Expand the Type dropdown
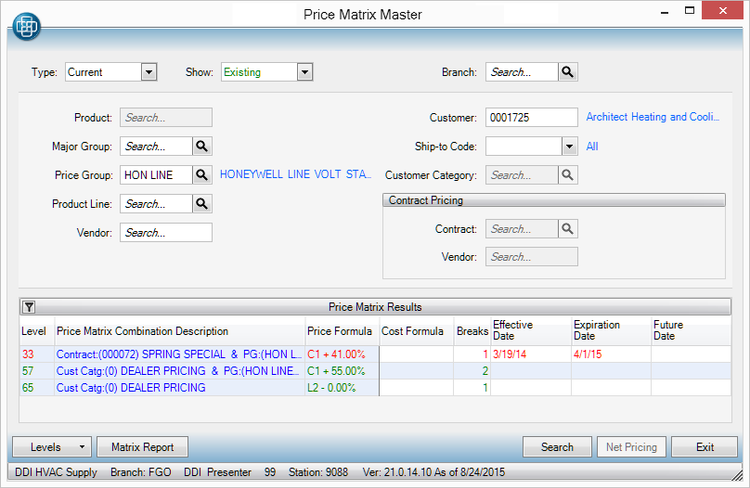Screen dimensions: 750x488 [149, 72]
